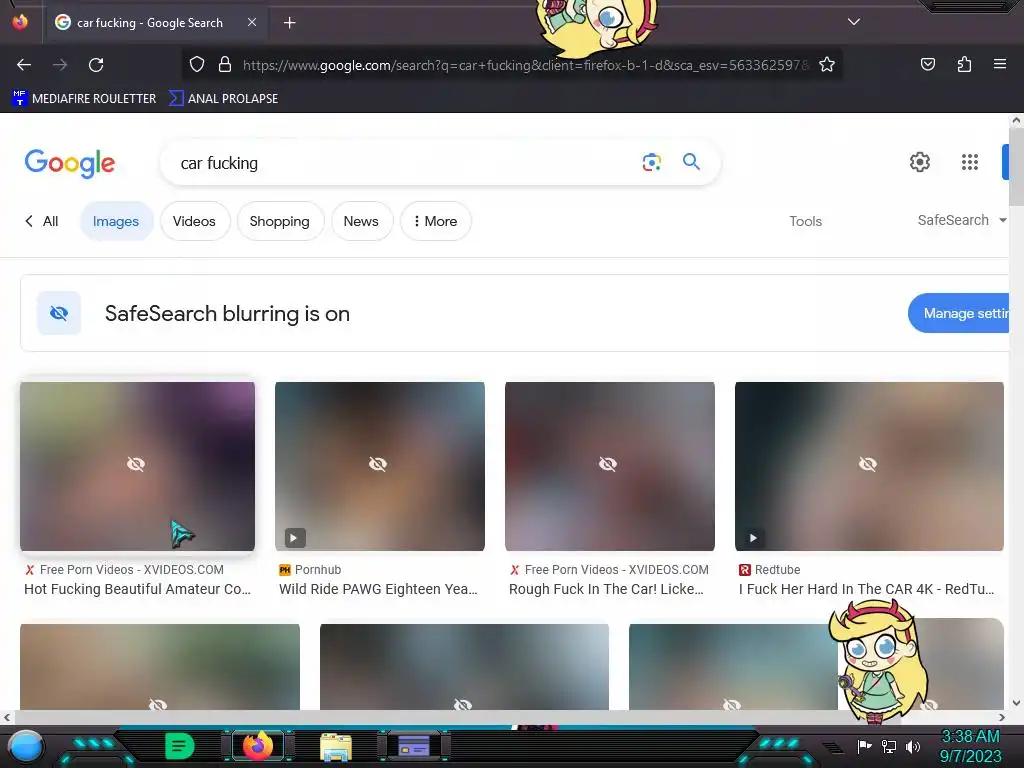Focus the Google search input field
1024x768 pixels.
(405, 163)
